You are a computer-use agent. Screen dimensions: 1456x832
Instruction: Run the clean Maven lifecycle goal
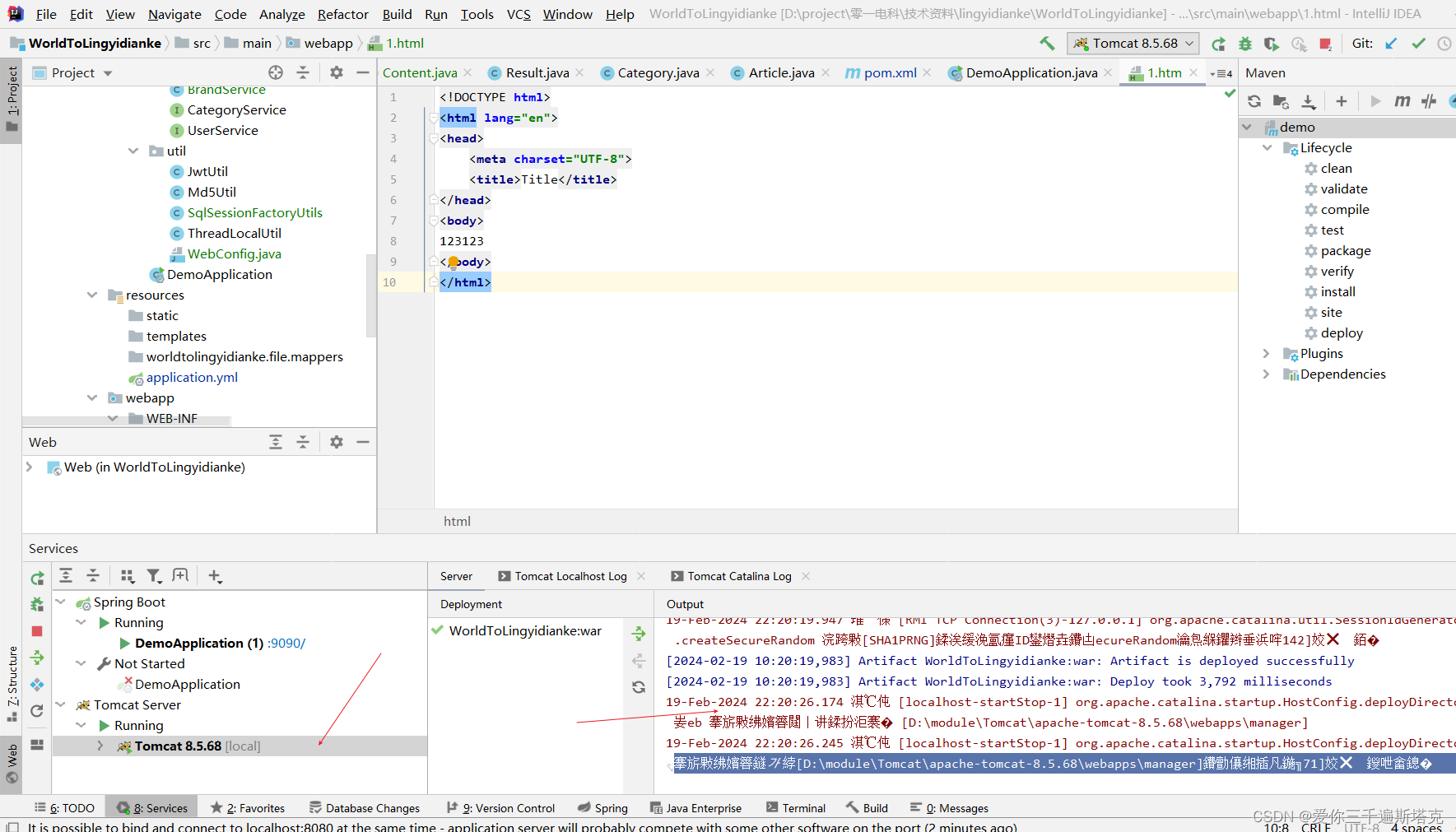1336,168
